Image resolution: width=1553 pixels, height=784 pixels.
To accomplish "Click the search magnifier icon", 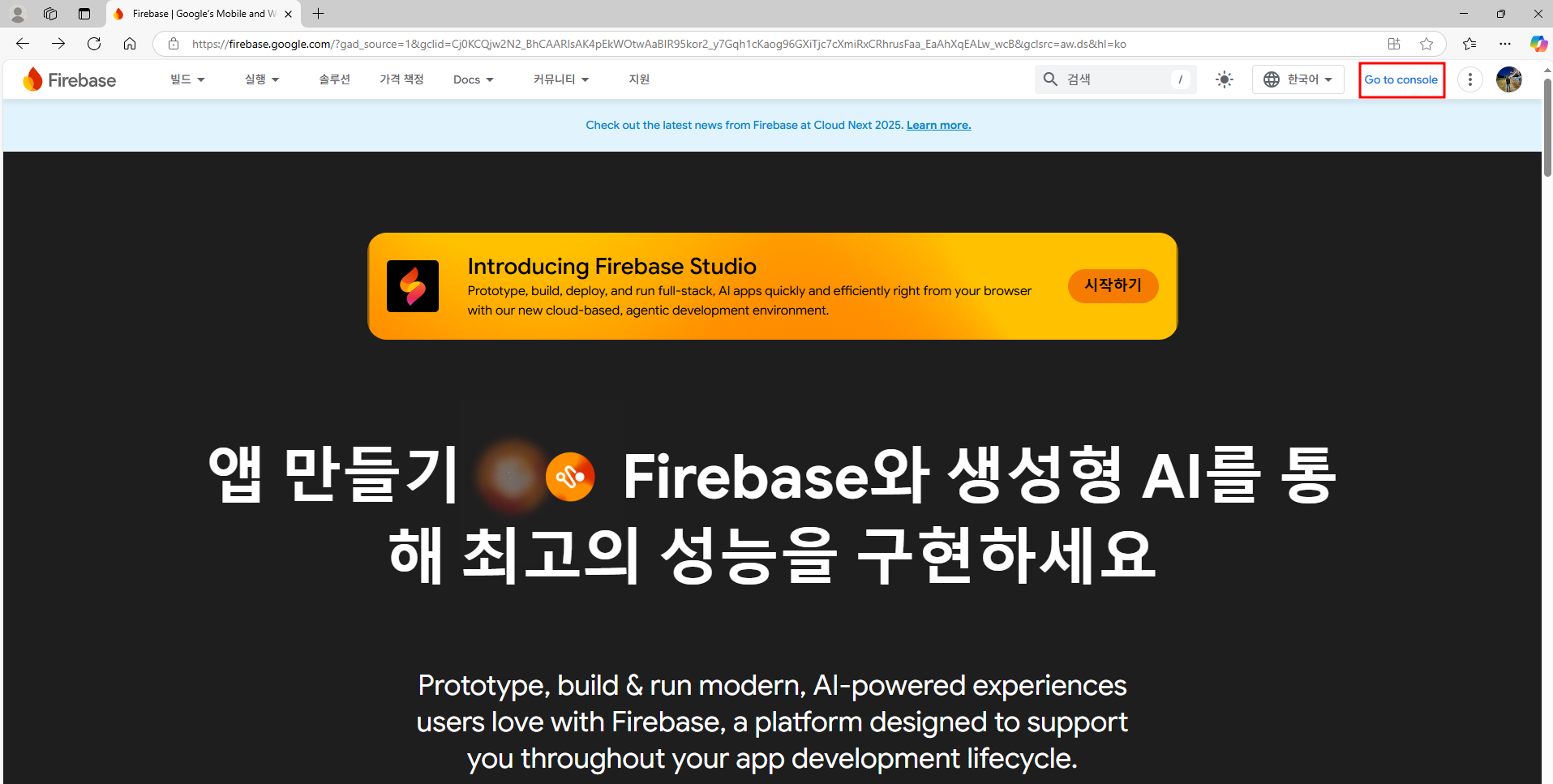I will click(x=1050, y=79).
